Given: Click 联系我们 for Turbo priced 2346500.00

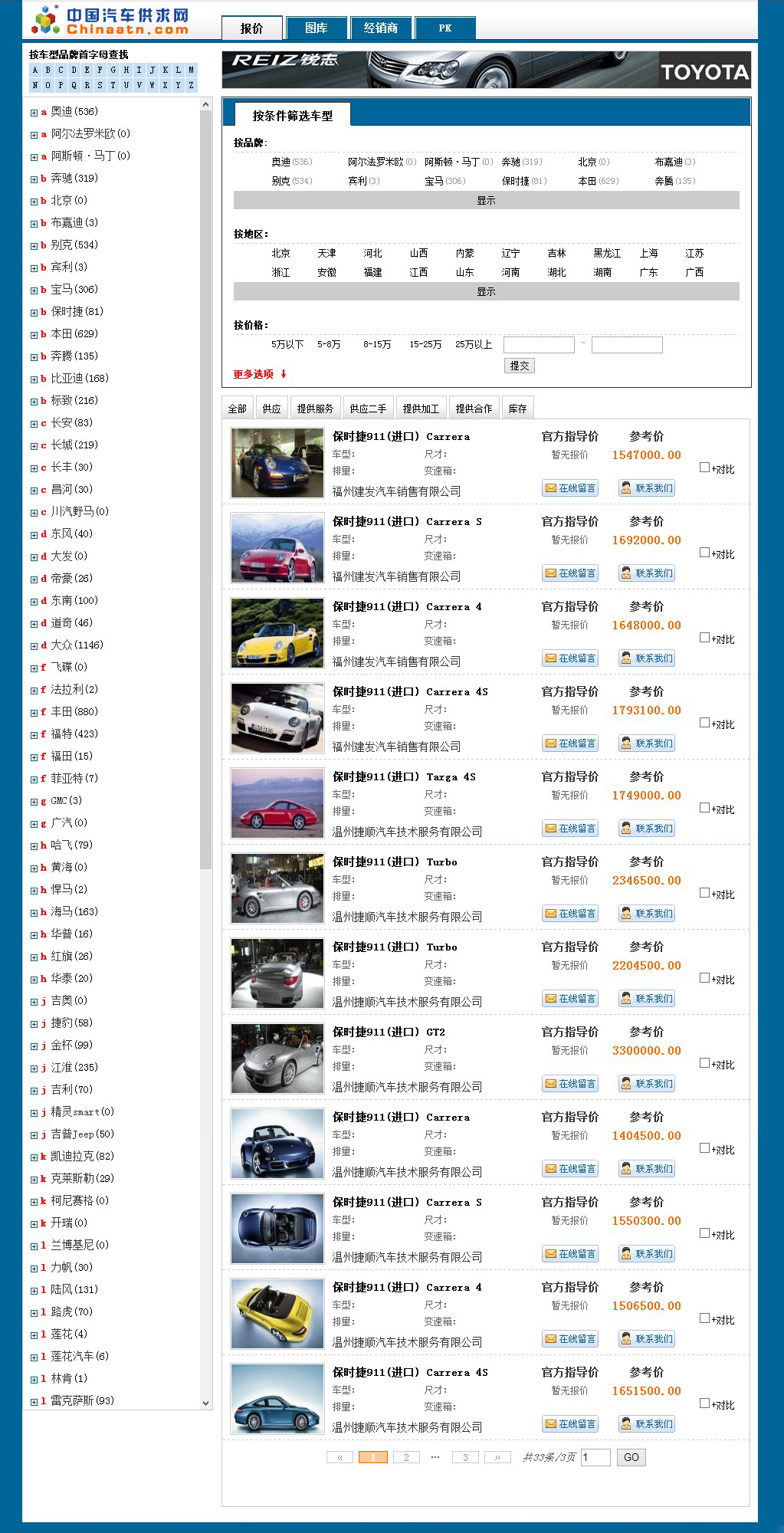Looking at the screenshot, I should point(647,914).
